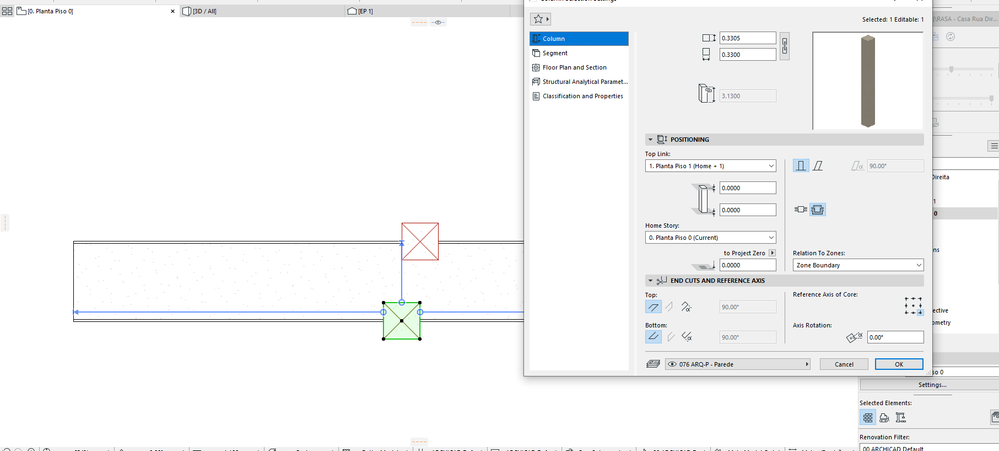
Task: Click the green selected column on the plan
Action: click(x=401, y=320)
